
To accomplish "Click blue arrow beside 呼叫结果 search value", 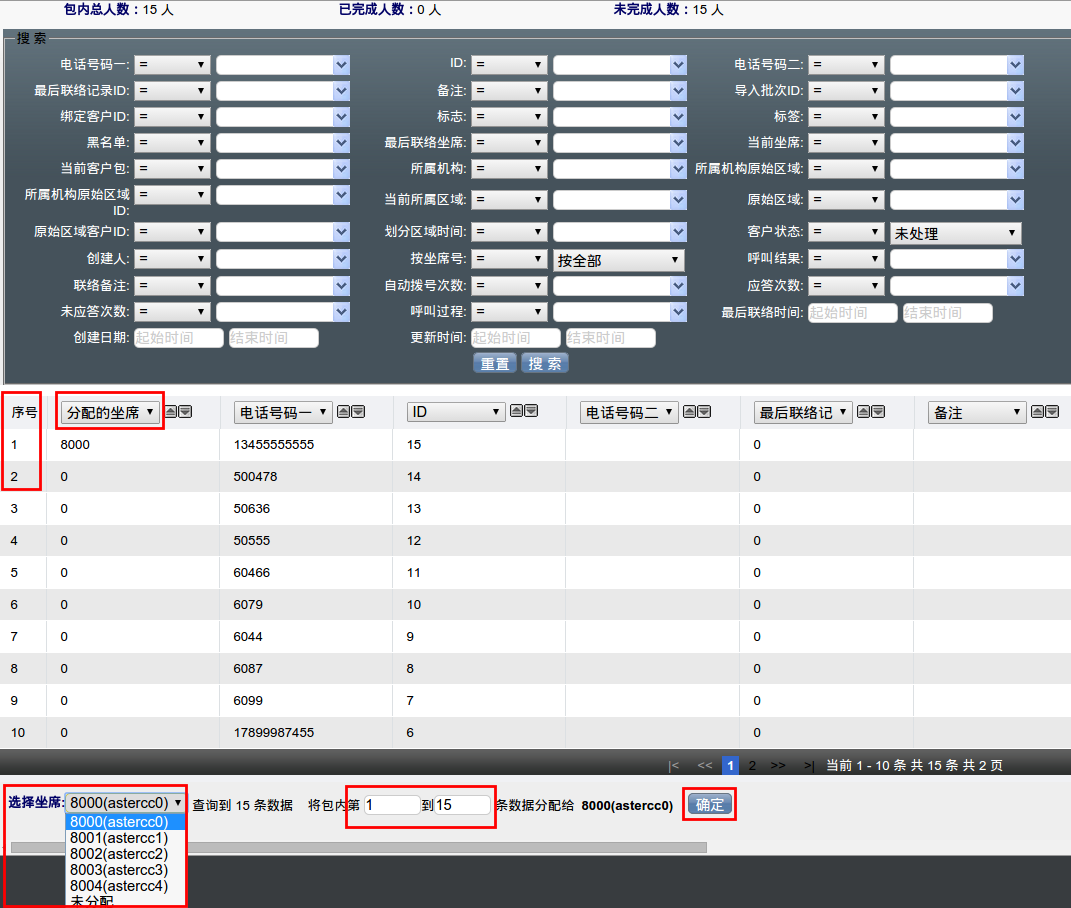I will pos(1016,260).
